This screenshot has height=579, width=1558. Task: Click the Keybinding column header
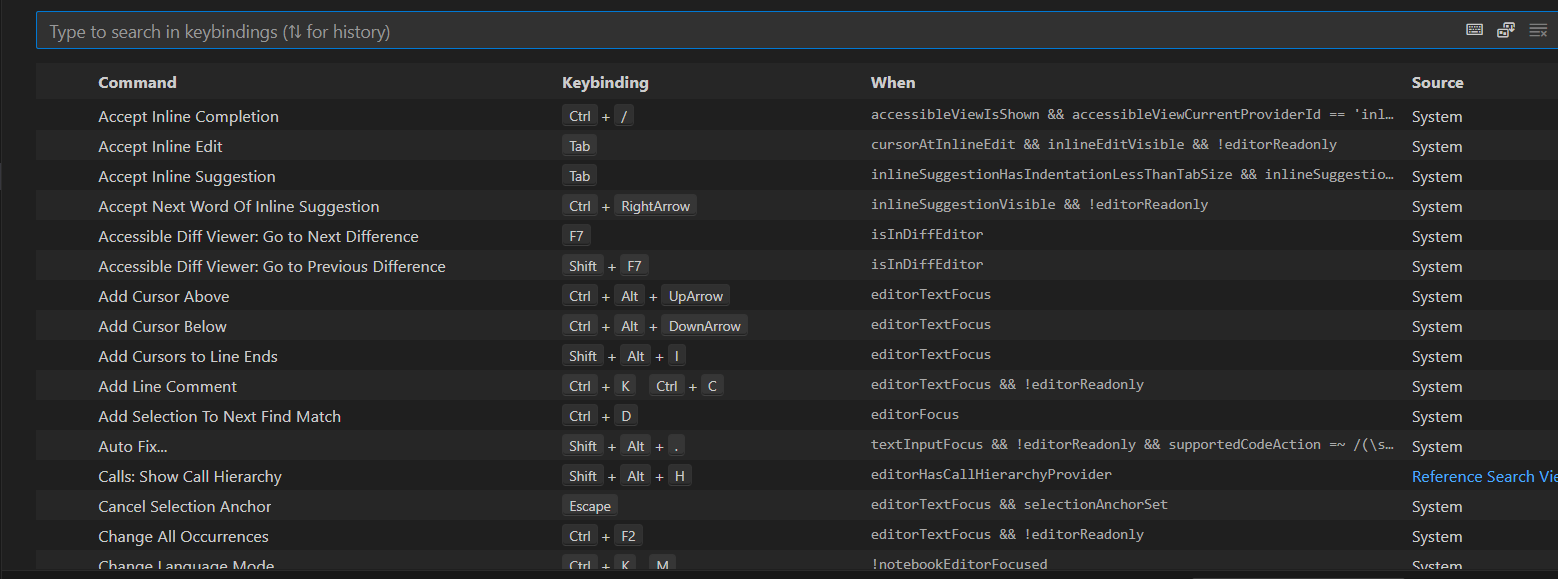pyautogui.click(x=605, y=83)
